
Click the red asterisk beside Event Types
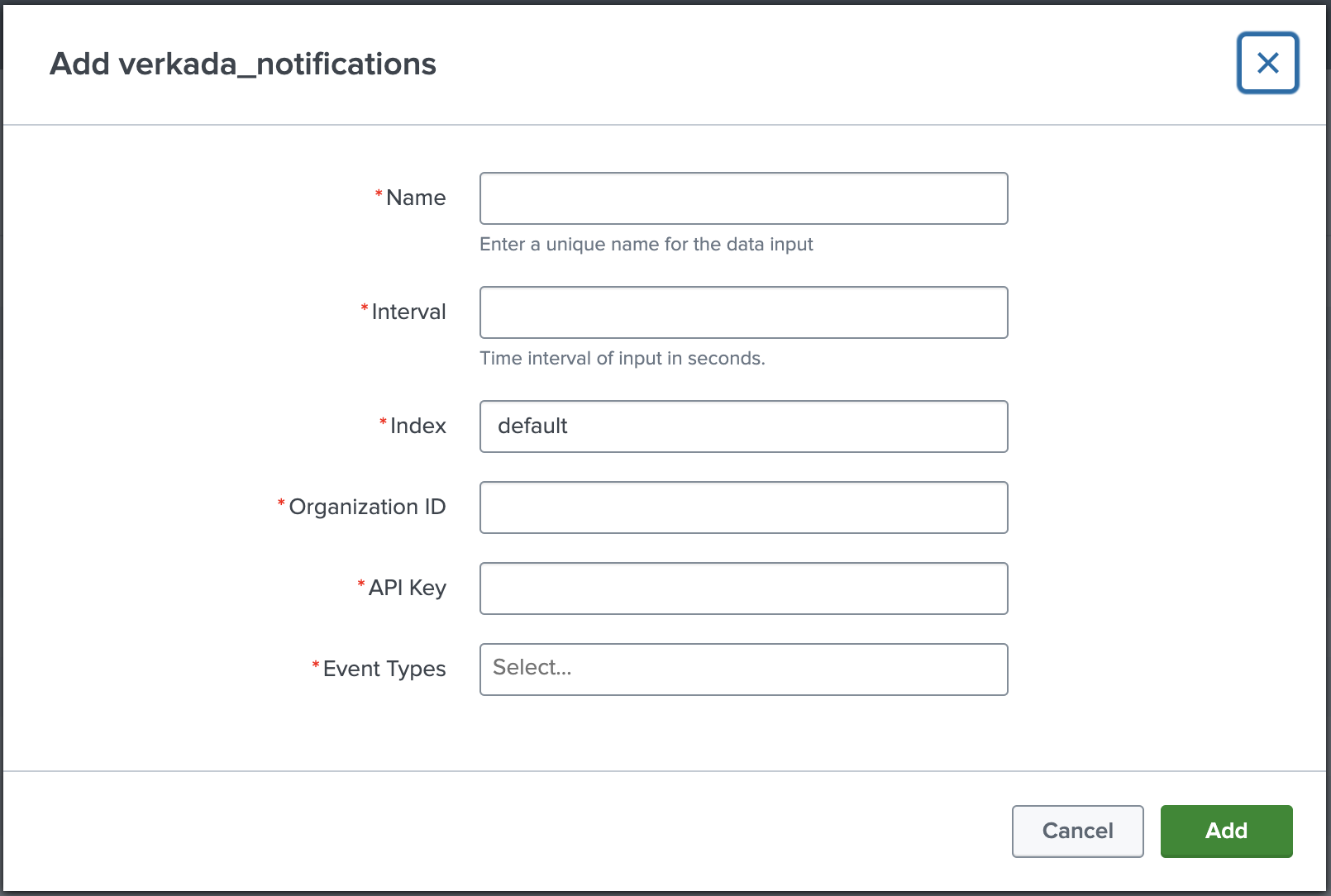(316, 665)
